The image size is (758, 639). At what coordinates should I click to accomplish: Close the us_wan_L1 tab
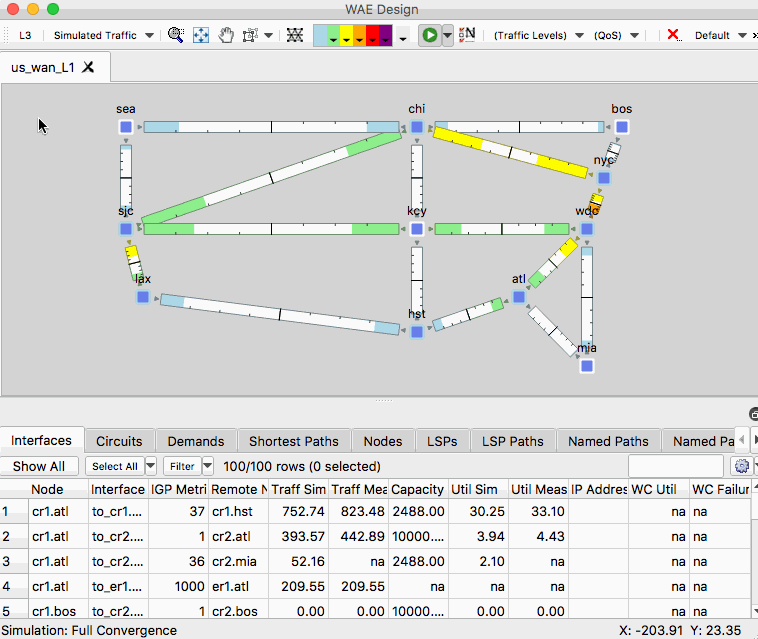pos(88,67)
